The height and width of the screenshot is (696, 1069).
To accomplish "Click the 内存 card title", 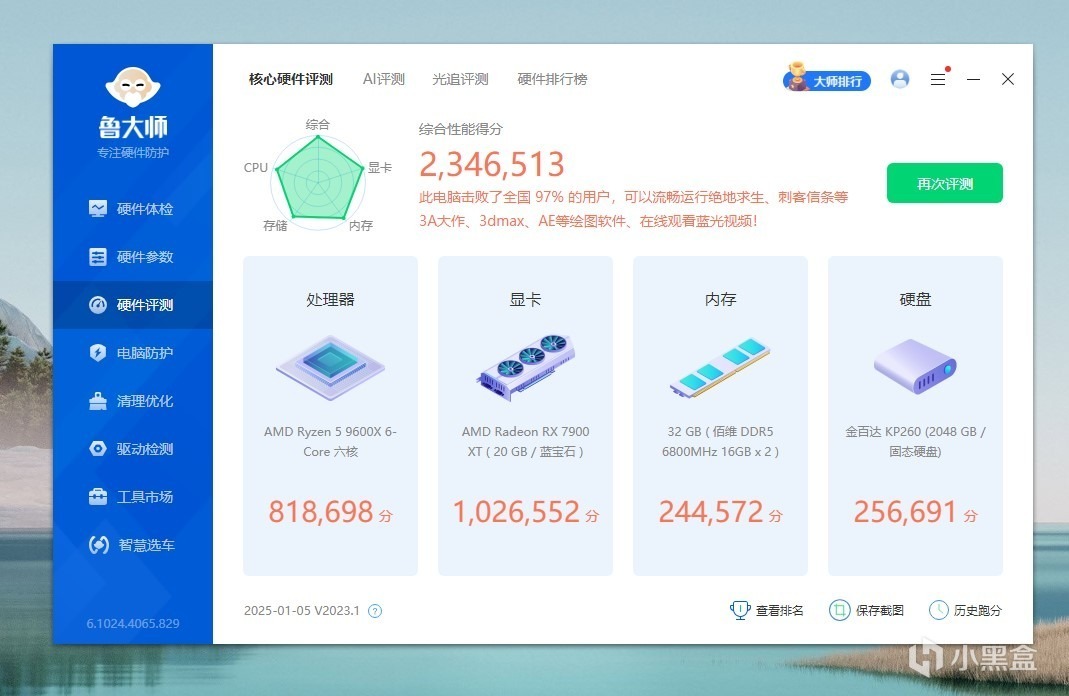I will 720,299.
